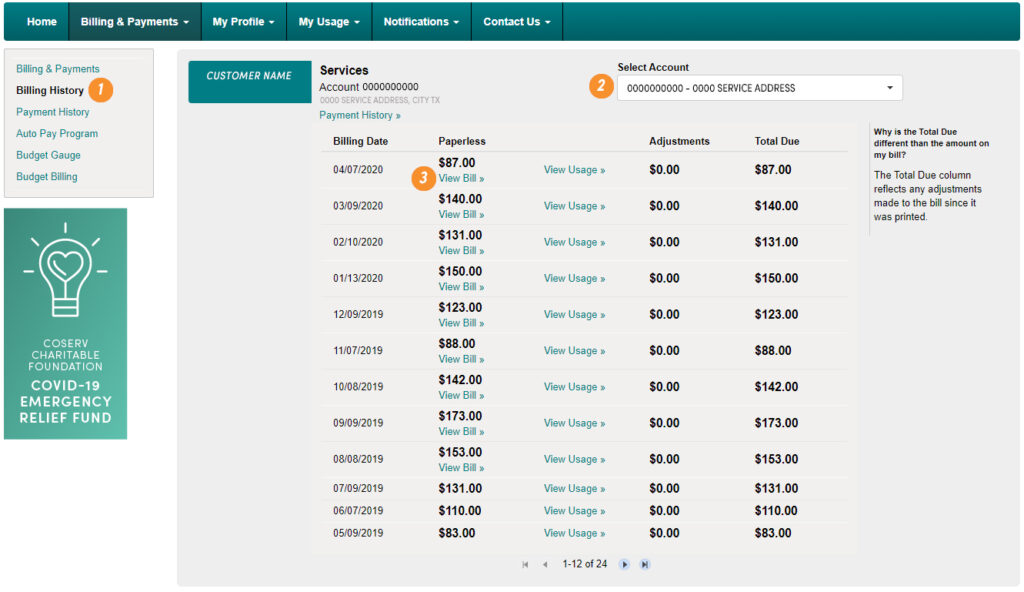
Task: Open the Contact Us menu
Action: [511, 21]
